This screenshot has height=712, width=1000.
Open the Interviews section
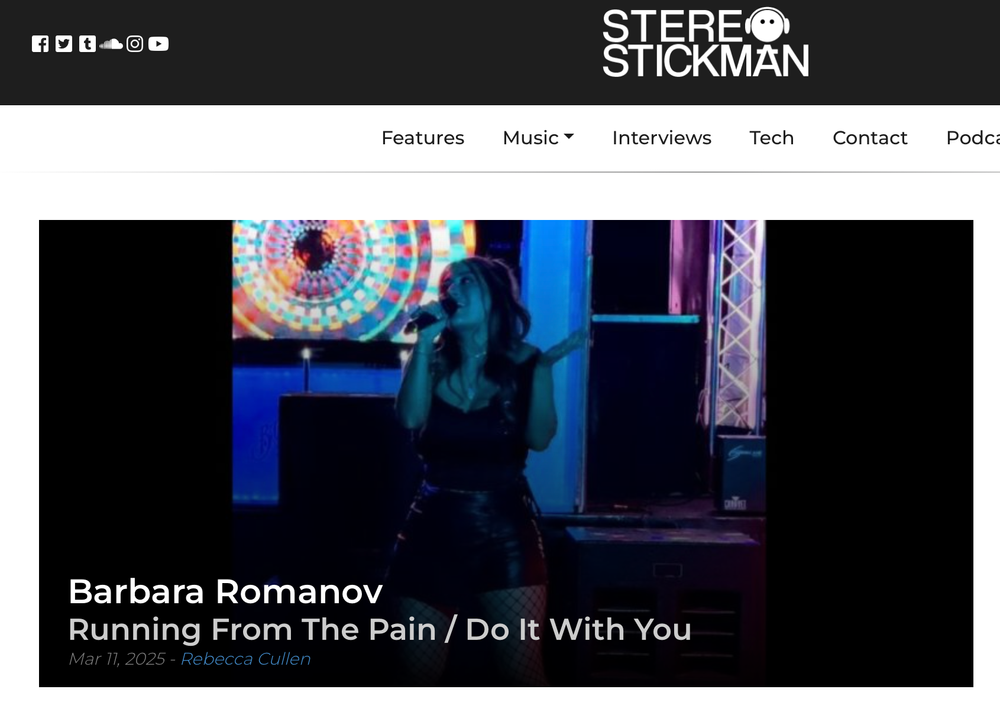pos(661,138)
